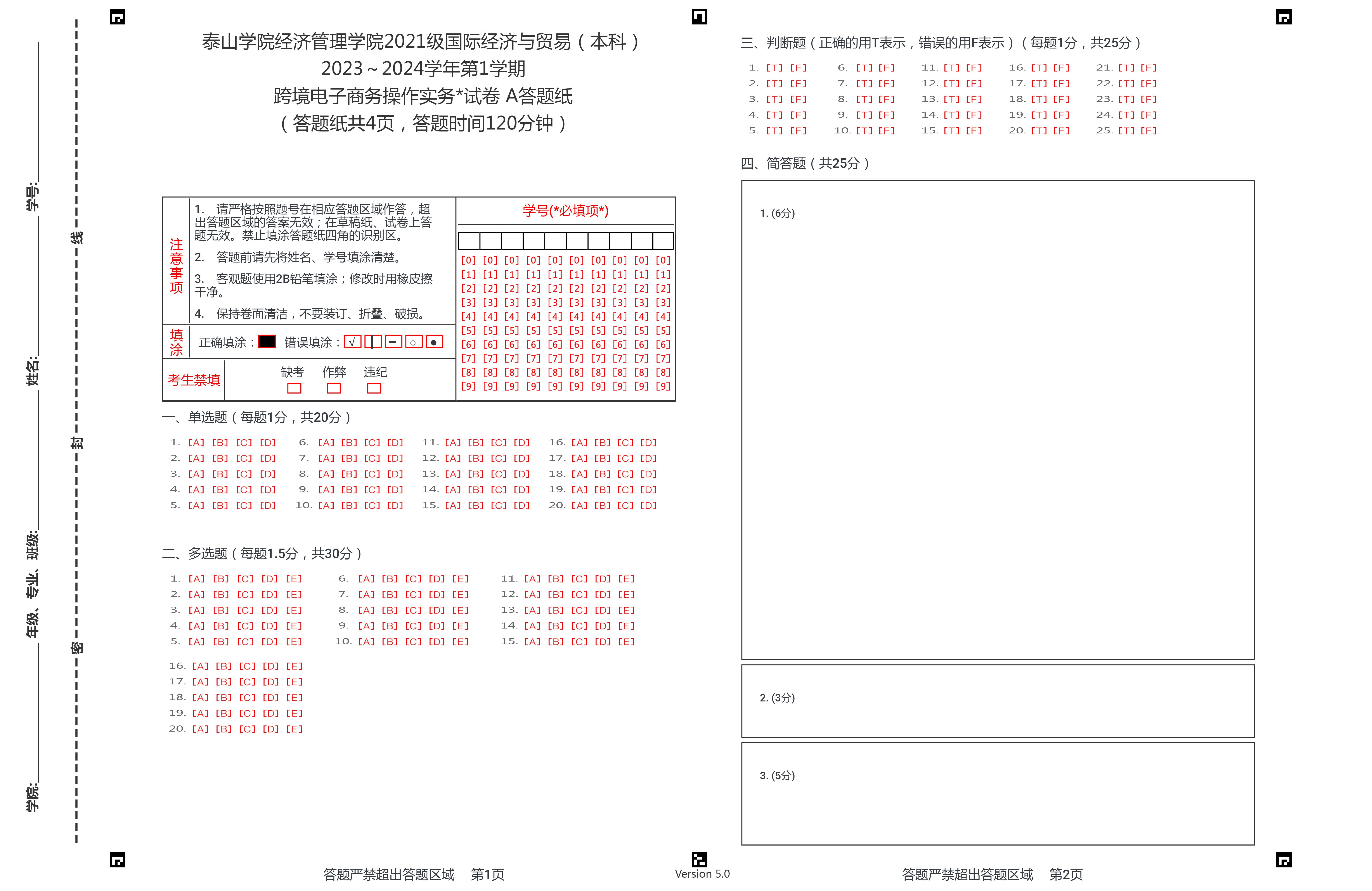Mark [A] for single-choice question 1
The height and width of the screenshot is (891, 1372).
(196, 443)
